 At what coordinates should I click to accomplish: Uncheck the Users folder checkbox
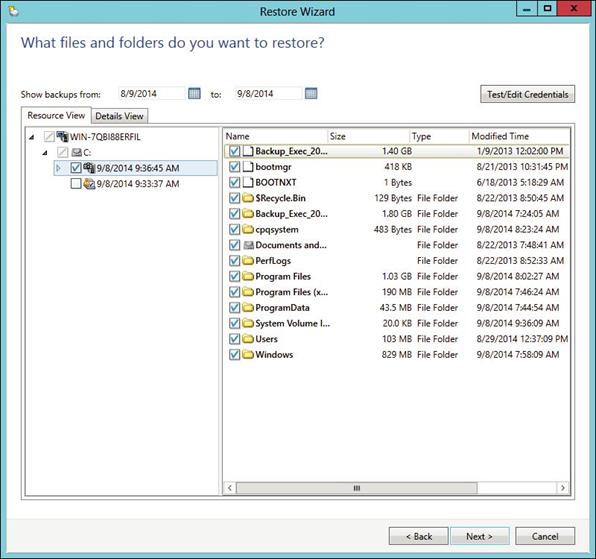[x=235, y=339]
